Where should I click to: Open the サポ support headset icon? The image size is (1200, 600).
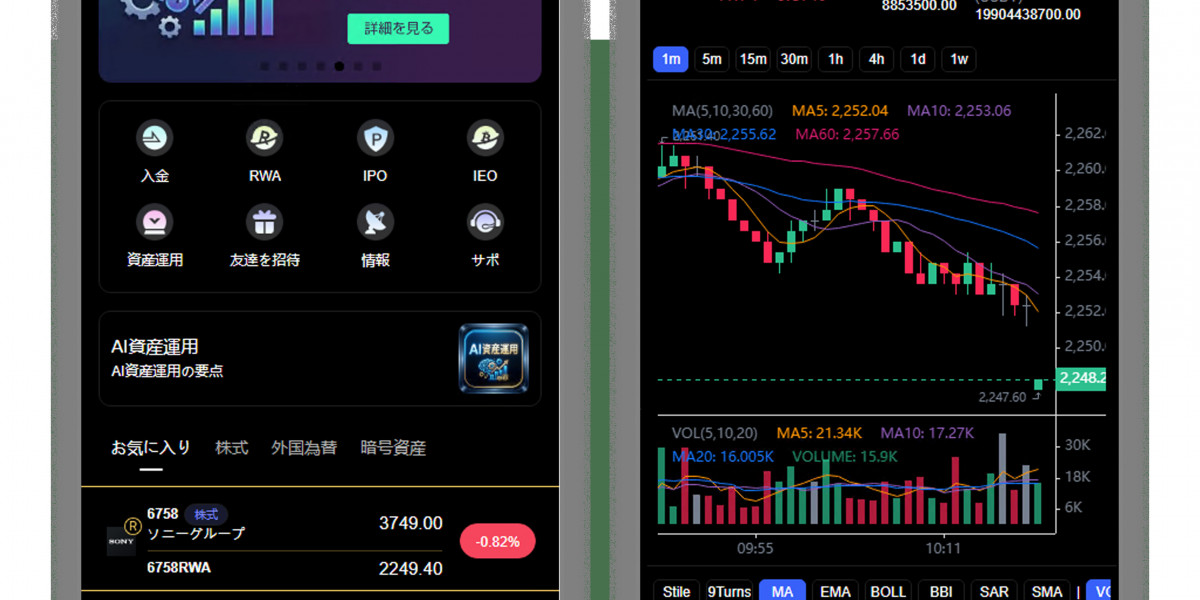coord(485,222)
